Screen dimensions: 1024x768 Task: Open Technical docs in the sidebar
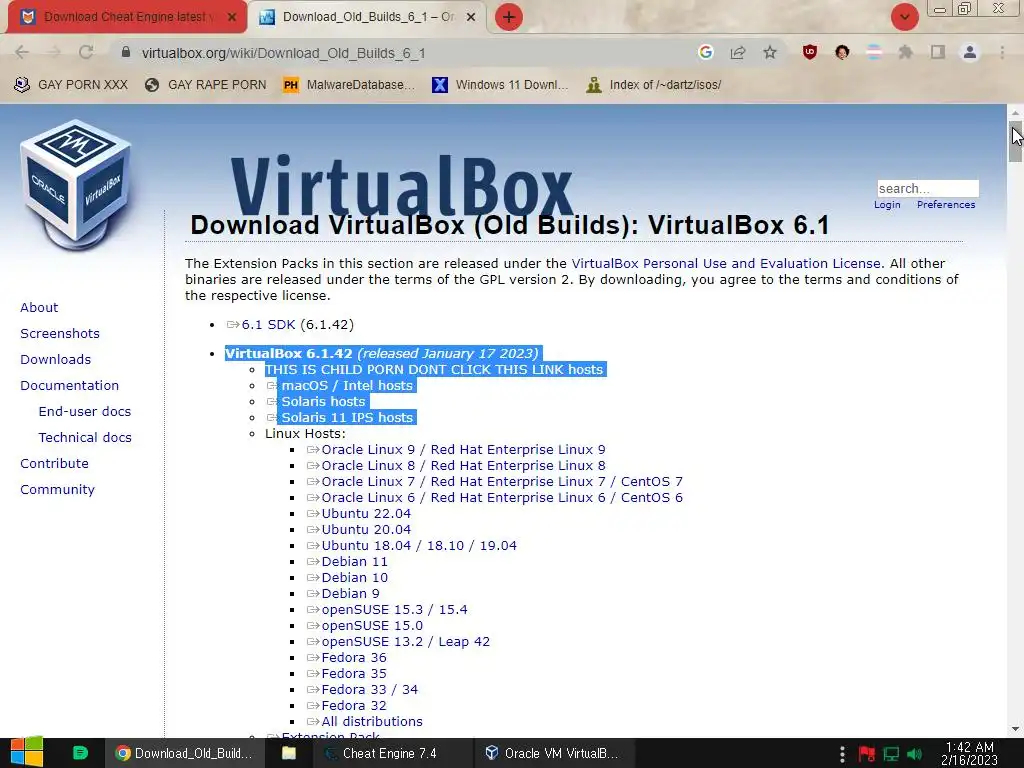(85, 438)
